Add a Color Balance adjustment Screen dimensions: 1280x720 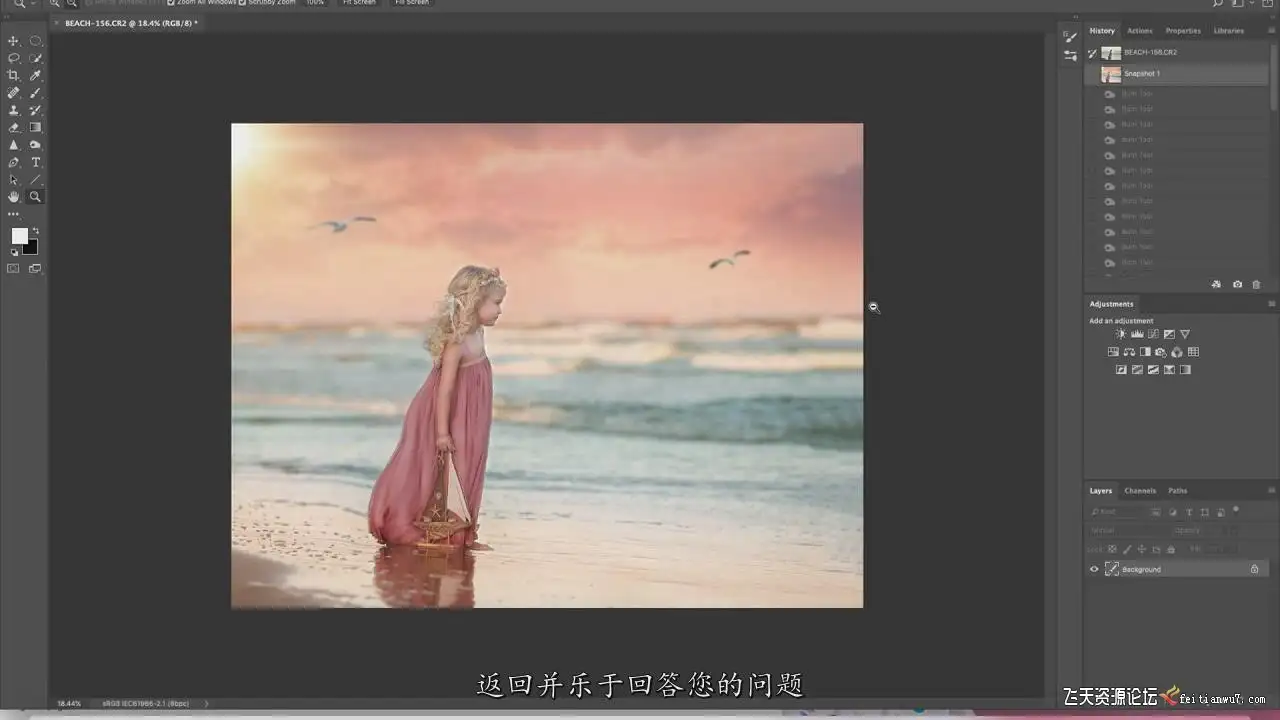click(x=1129, y=352)
